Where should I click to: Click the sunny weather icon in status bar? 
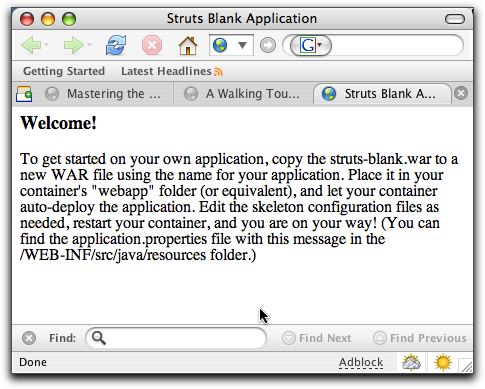[x=443, y=362]
